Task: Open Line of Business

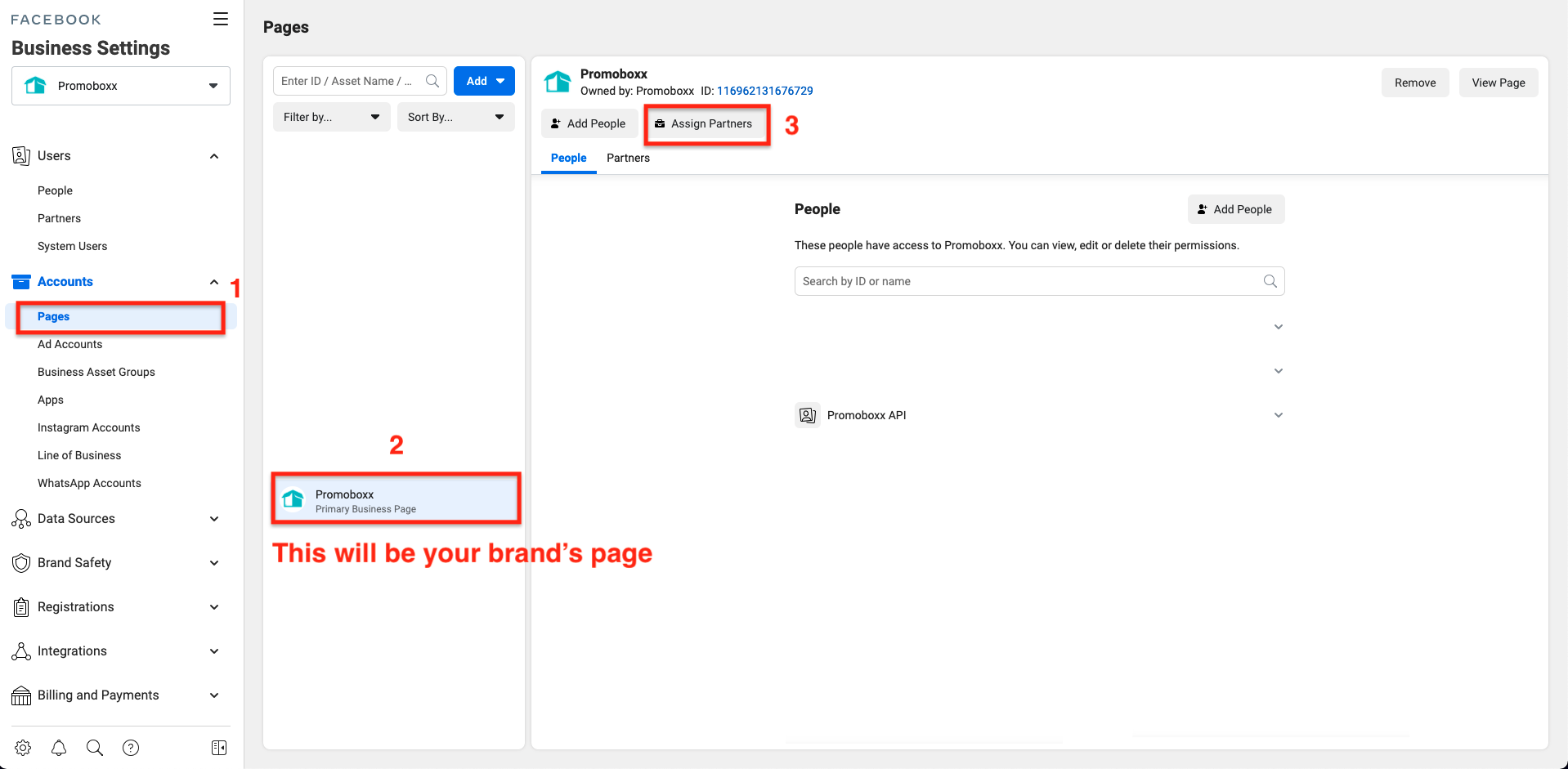Action: coord(78,455)
